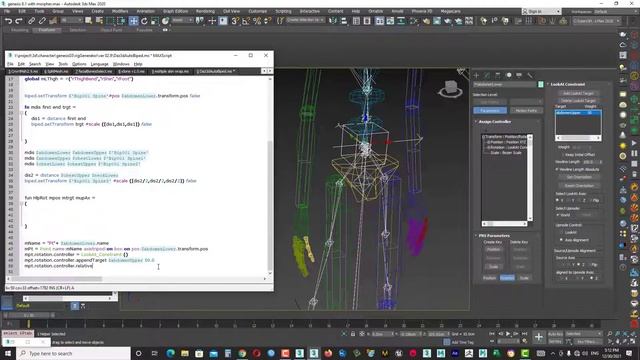Open the Create tab (plus icon) in command panel
640x360 pixels.
click(x=476, y=75)
